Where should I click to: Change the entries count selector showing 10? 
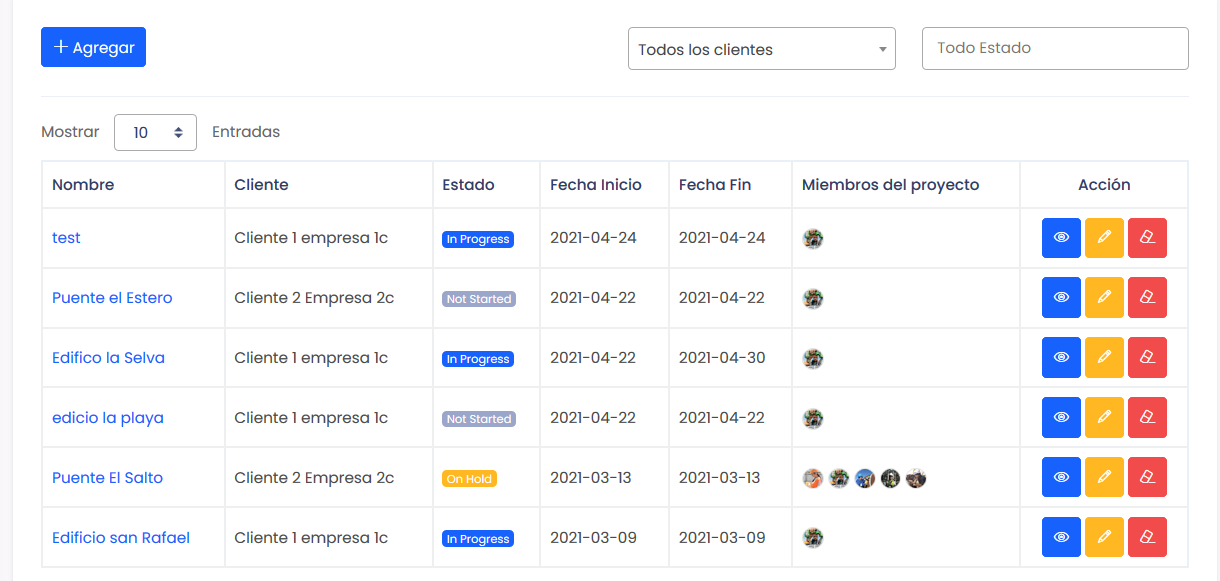pyautogui.click(x=155, y=132)
